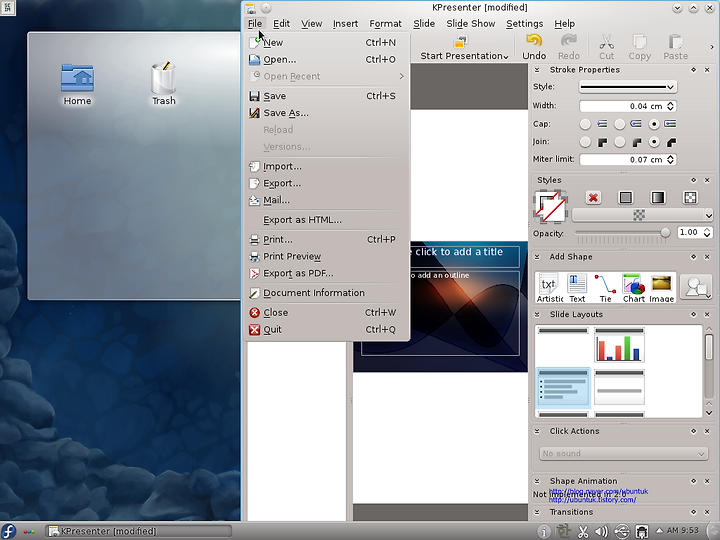This screenshot has width=720, height=540.
Task: Select the first Join radio option
Action: tap(585, 142)
